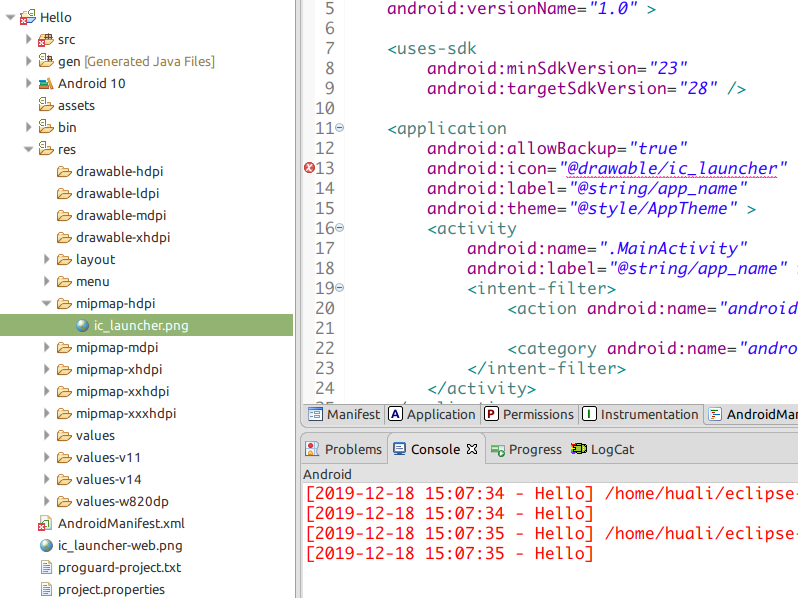Collapse the mipmap-hdpi folder

(x=46, y=303)
